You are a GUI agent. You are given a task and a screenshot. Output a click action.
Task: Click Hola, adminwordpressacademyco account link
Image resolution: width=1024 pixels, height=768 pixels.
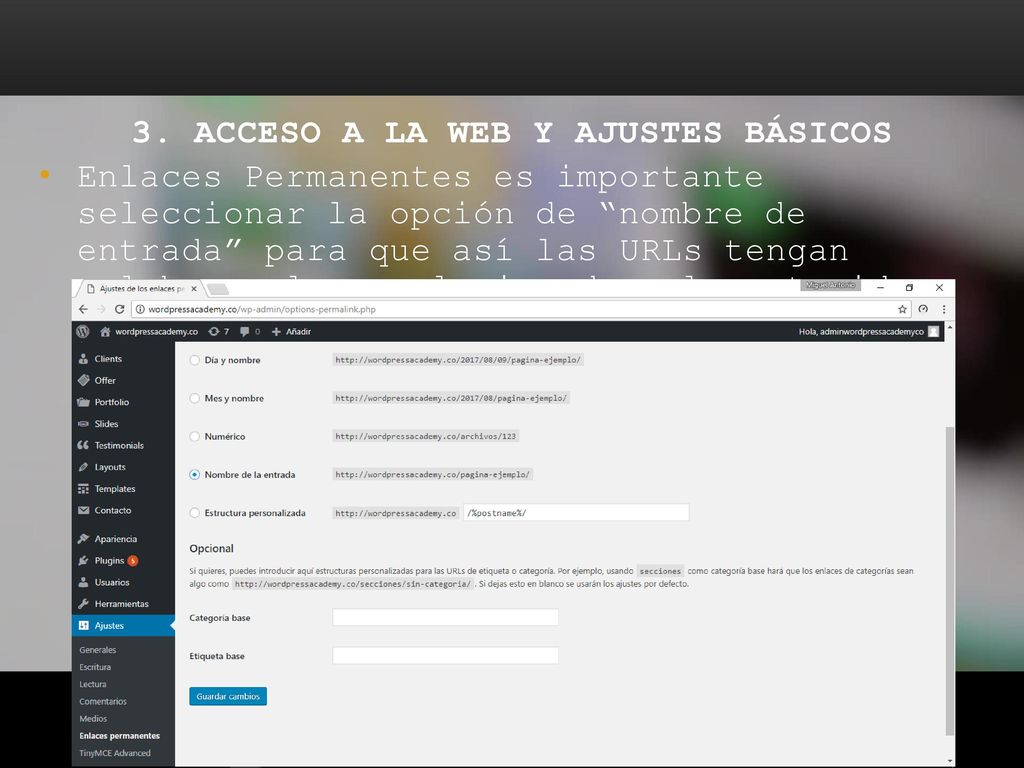click(861, 332)
